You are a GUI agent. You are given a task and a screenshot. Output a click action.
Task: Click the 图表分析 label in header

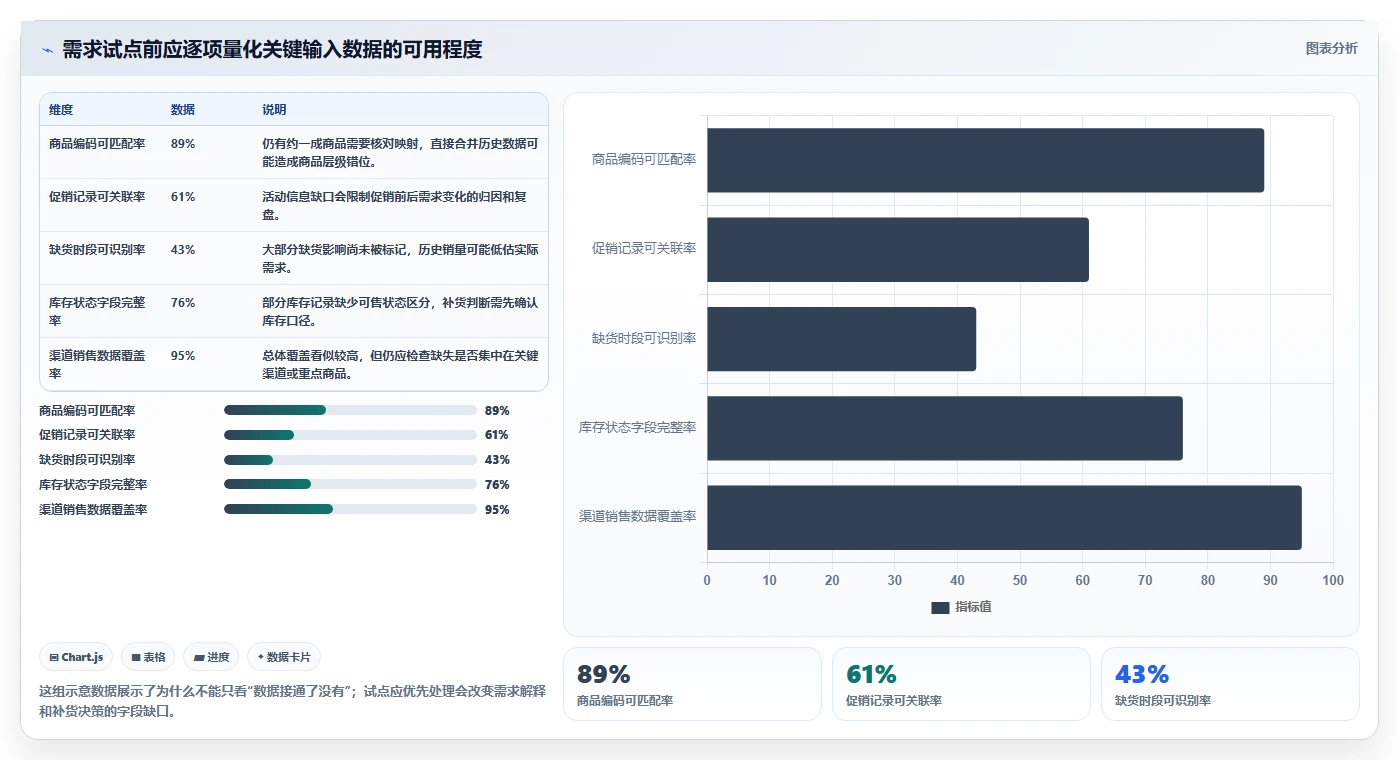[1331, 48]
